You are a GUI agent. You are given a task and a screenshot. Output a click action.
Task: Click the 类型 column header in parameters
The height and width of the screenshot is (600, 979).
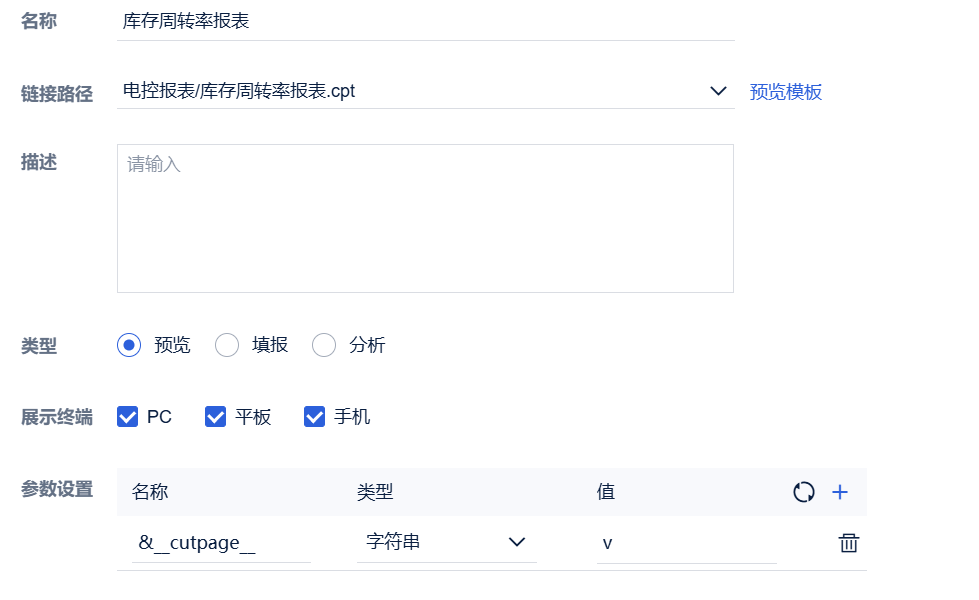pyautogui.click(x=375, y=492)
